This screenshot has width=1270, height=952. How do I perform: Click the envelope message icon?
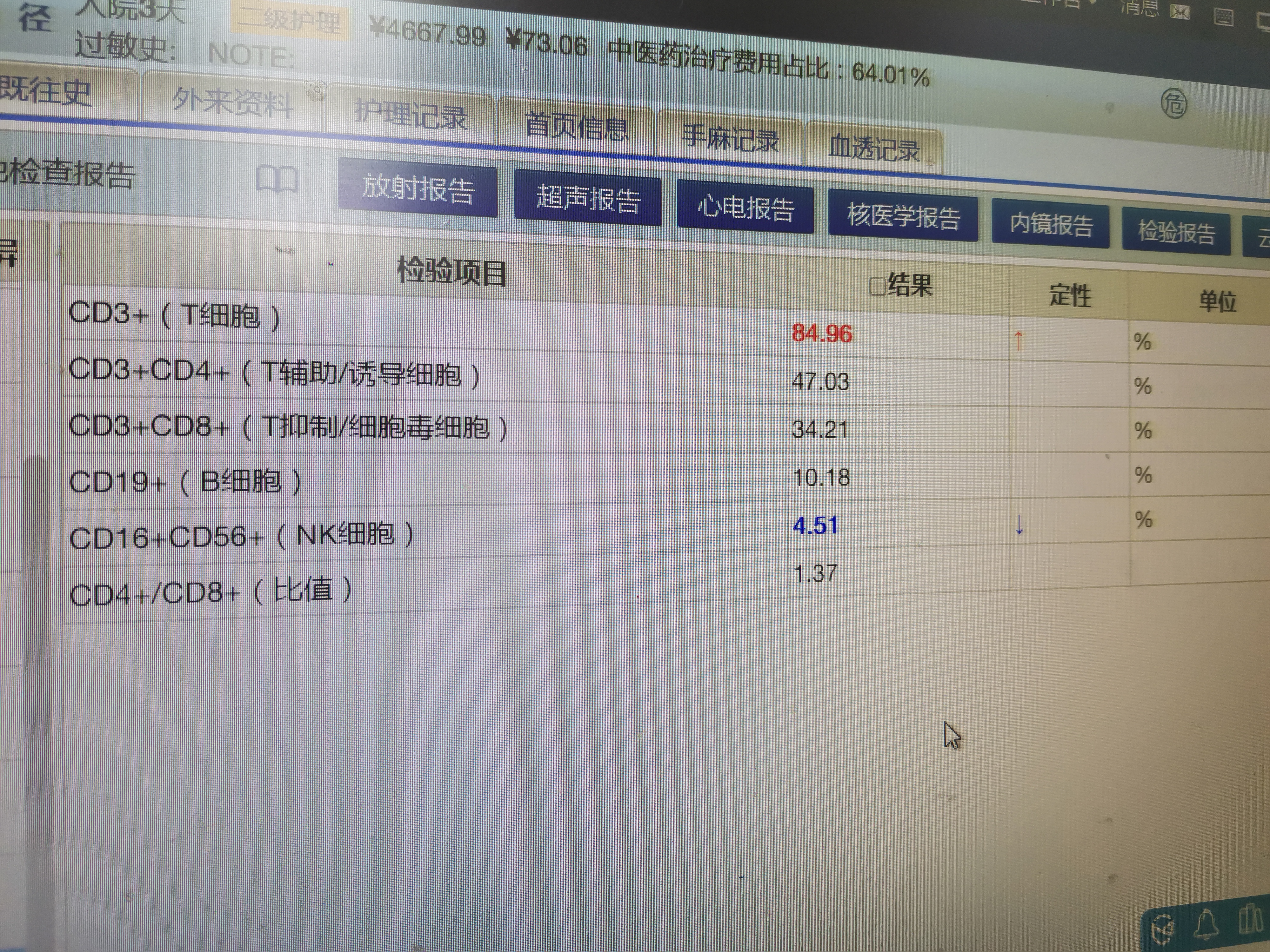1180,12
